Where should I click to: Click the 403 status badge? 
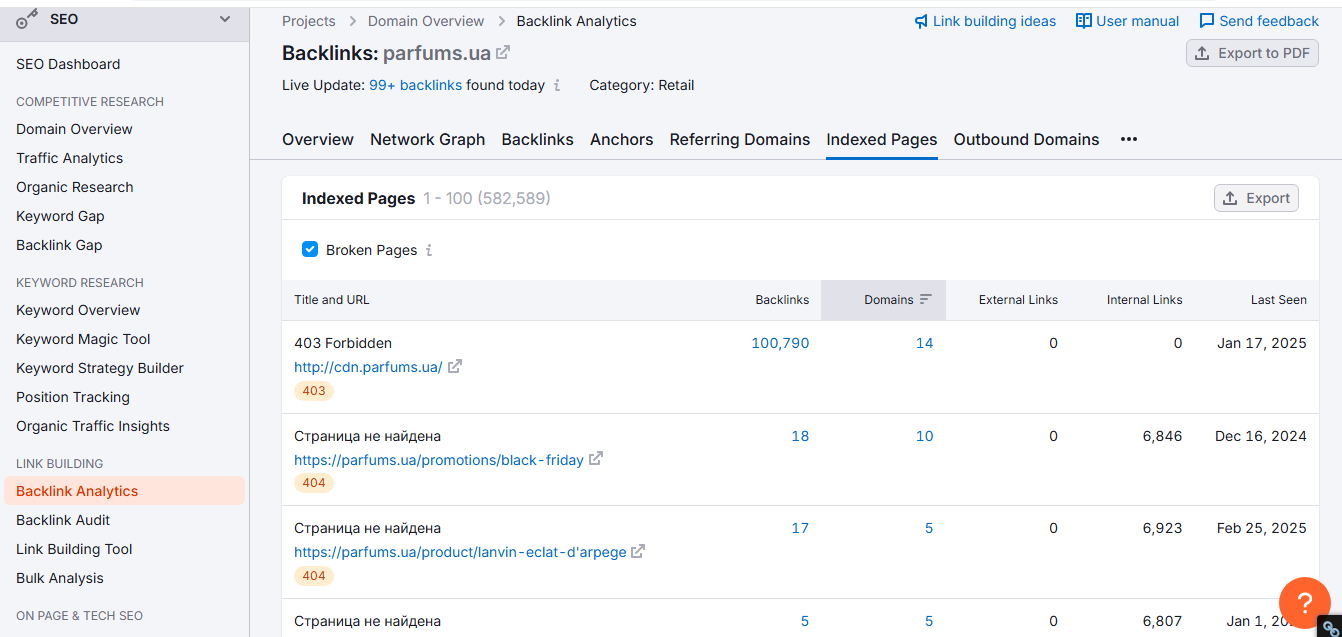pyautogui.click(x=314, y=391)
